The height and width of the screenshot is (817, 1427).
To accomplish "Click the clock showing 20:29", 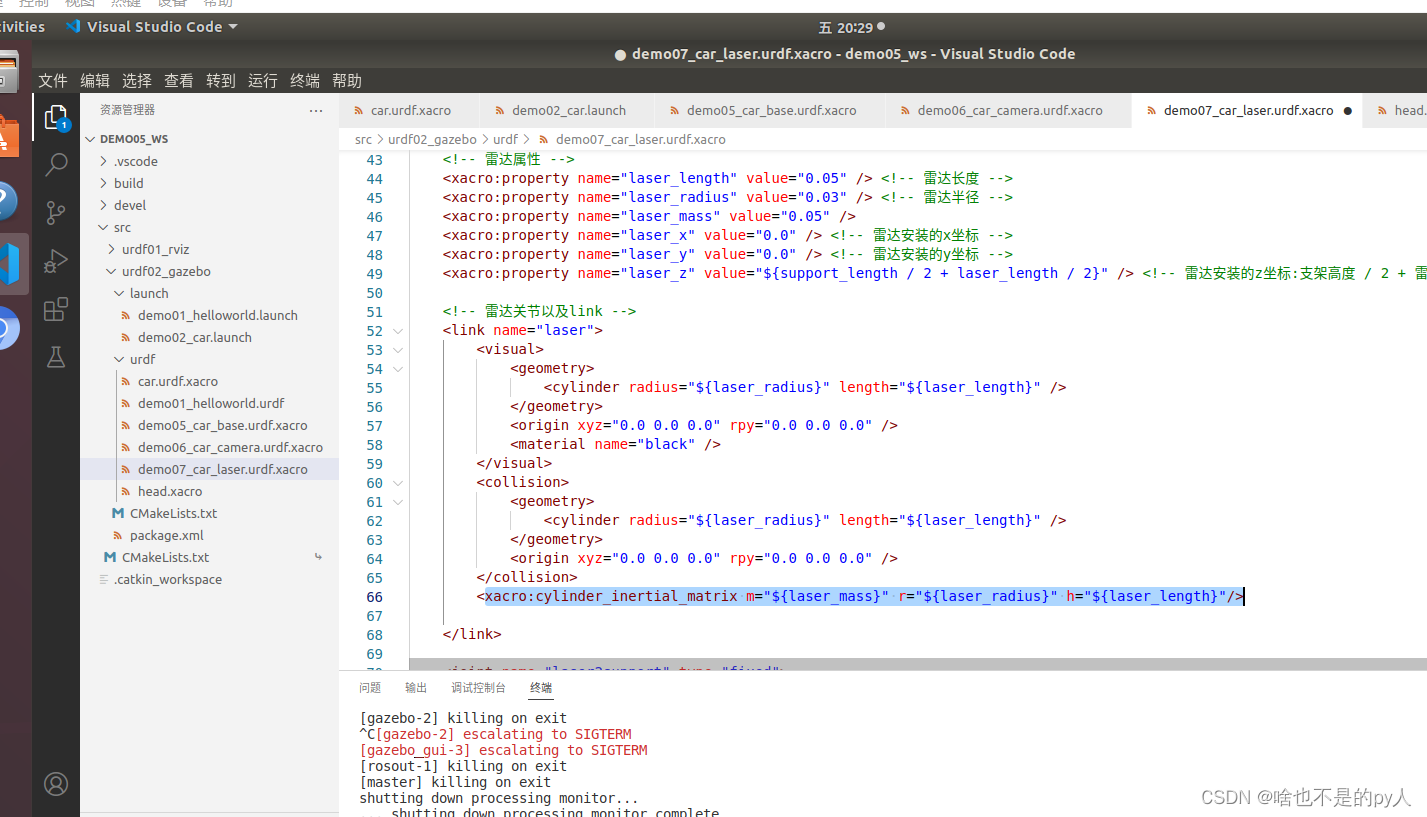I will [846, 28].
